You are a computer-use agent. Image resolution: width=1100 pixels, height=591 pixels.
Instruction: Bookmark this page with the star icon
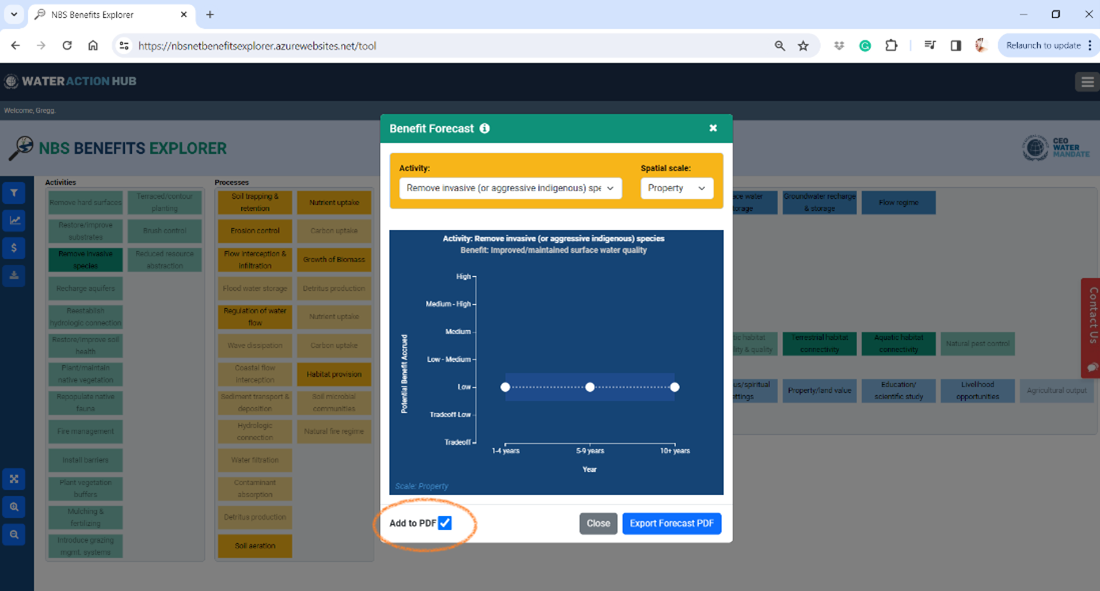(803, 46)
